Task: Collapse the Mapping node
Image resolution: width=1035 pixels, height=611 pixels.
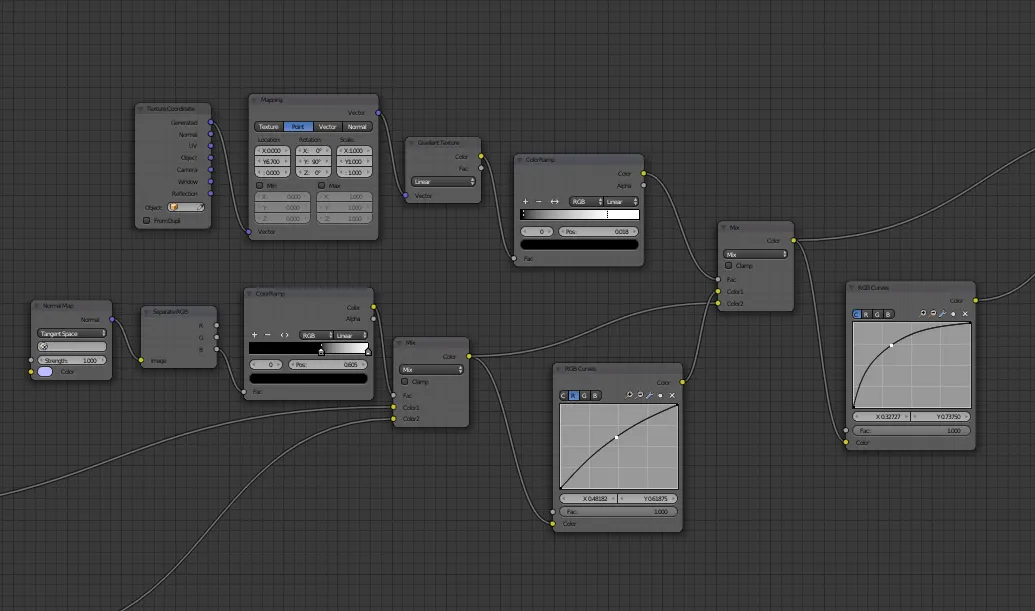Action: pos(254,100)
